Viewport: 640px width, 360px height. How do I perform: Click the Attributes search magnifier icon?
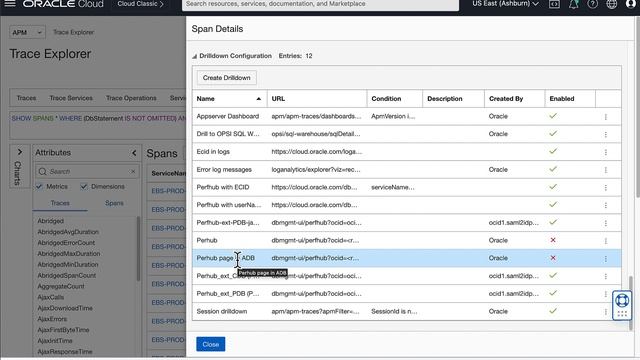pos(42,171)
